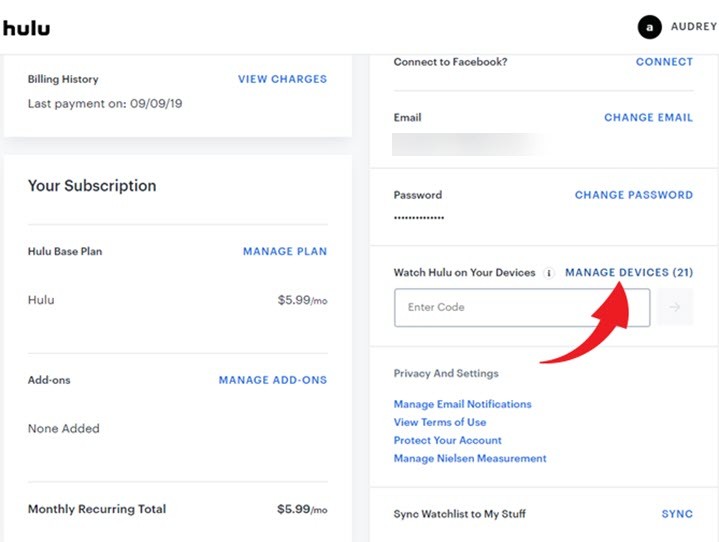The image size is (719, 542).
Task: Click CONNECT to Facebook link
Action: [664, 62]
